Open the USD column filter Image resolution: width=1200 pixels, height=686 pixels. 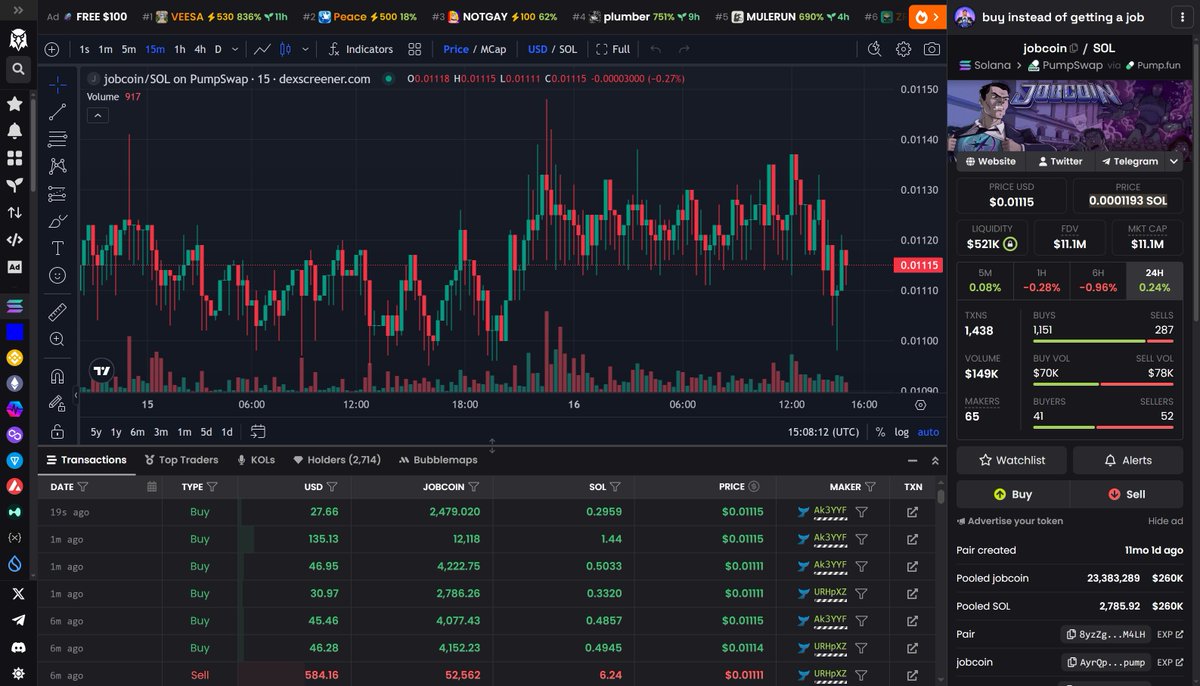coord(331,487)
